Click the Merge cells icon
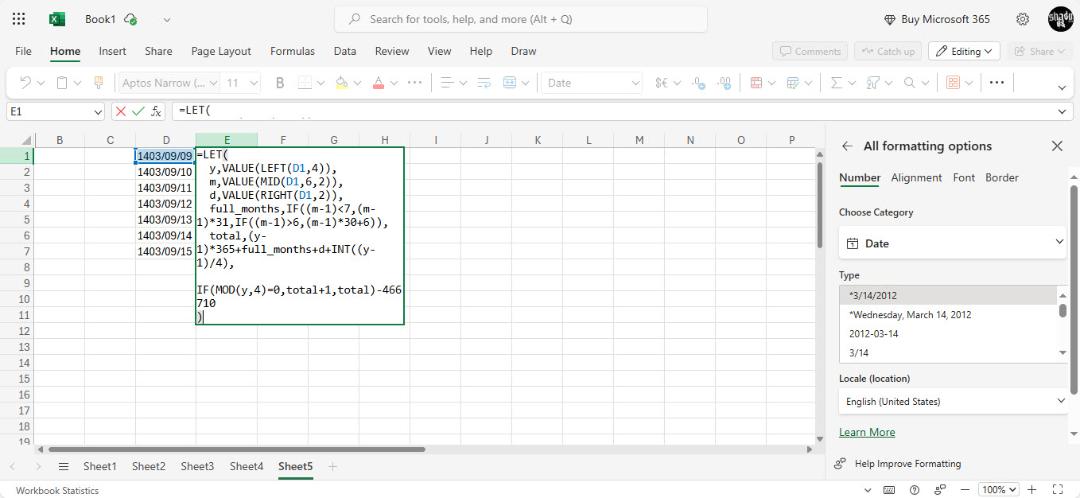This screenshot has height=498, width=1080. [x=510, y=83]
